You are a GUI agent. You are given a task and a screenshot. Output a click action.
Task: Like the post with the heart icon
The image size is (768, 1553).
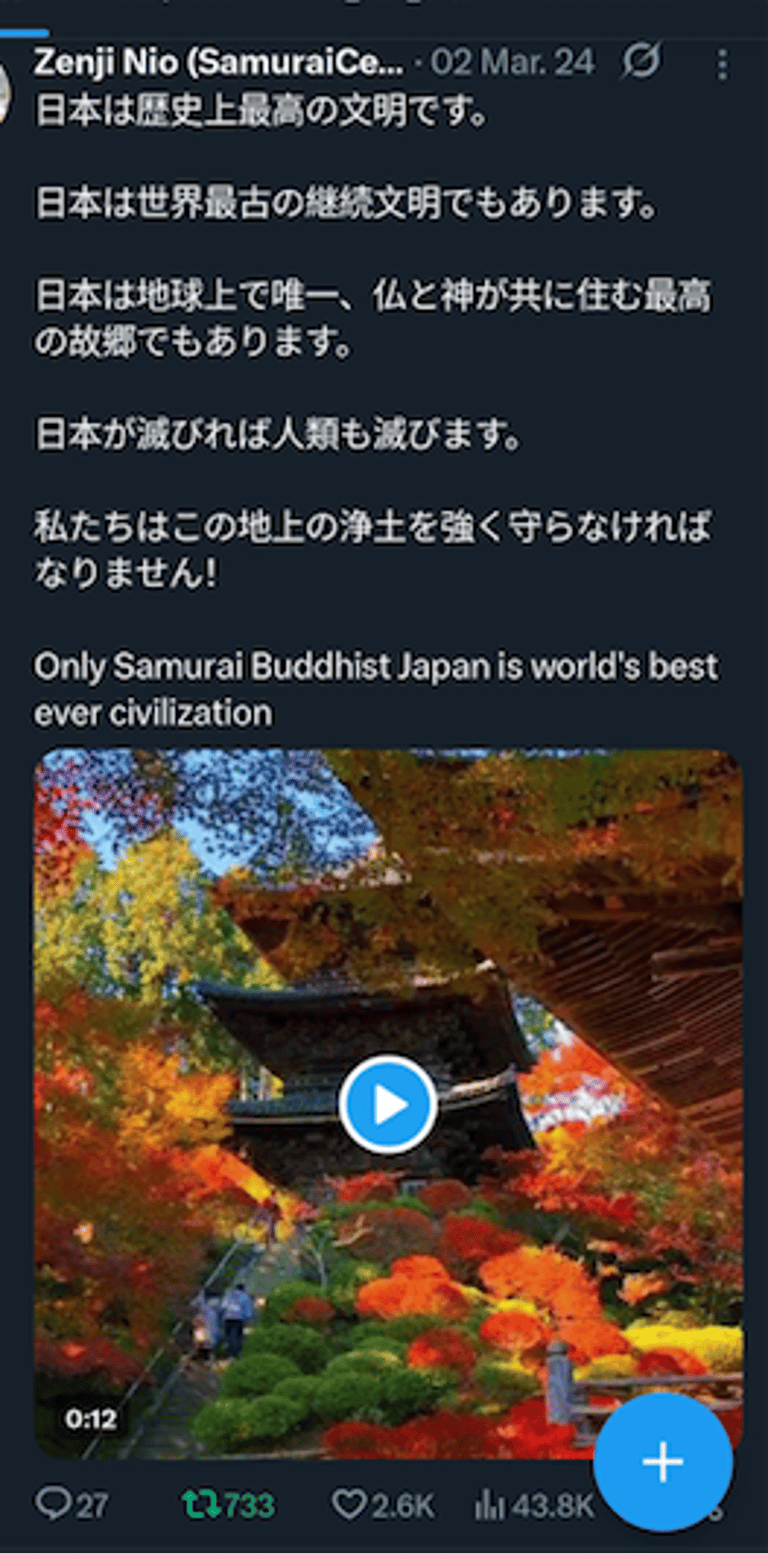(349, 1503)
